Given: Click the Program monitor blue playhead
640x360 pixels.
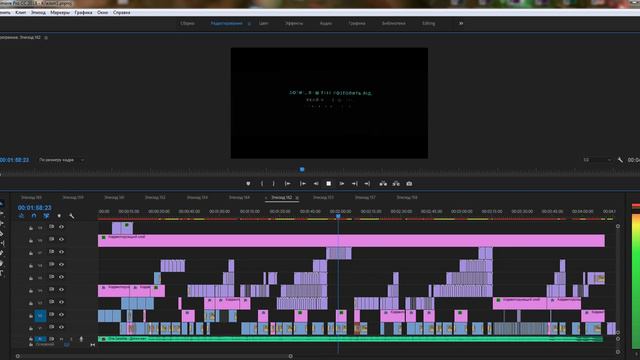Looking at the screenshot, I should pyautogui.click(x=302, y=169).
